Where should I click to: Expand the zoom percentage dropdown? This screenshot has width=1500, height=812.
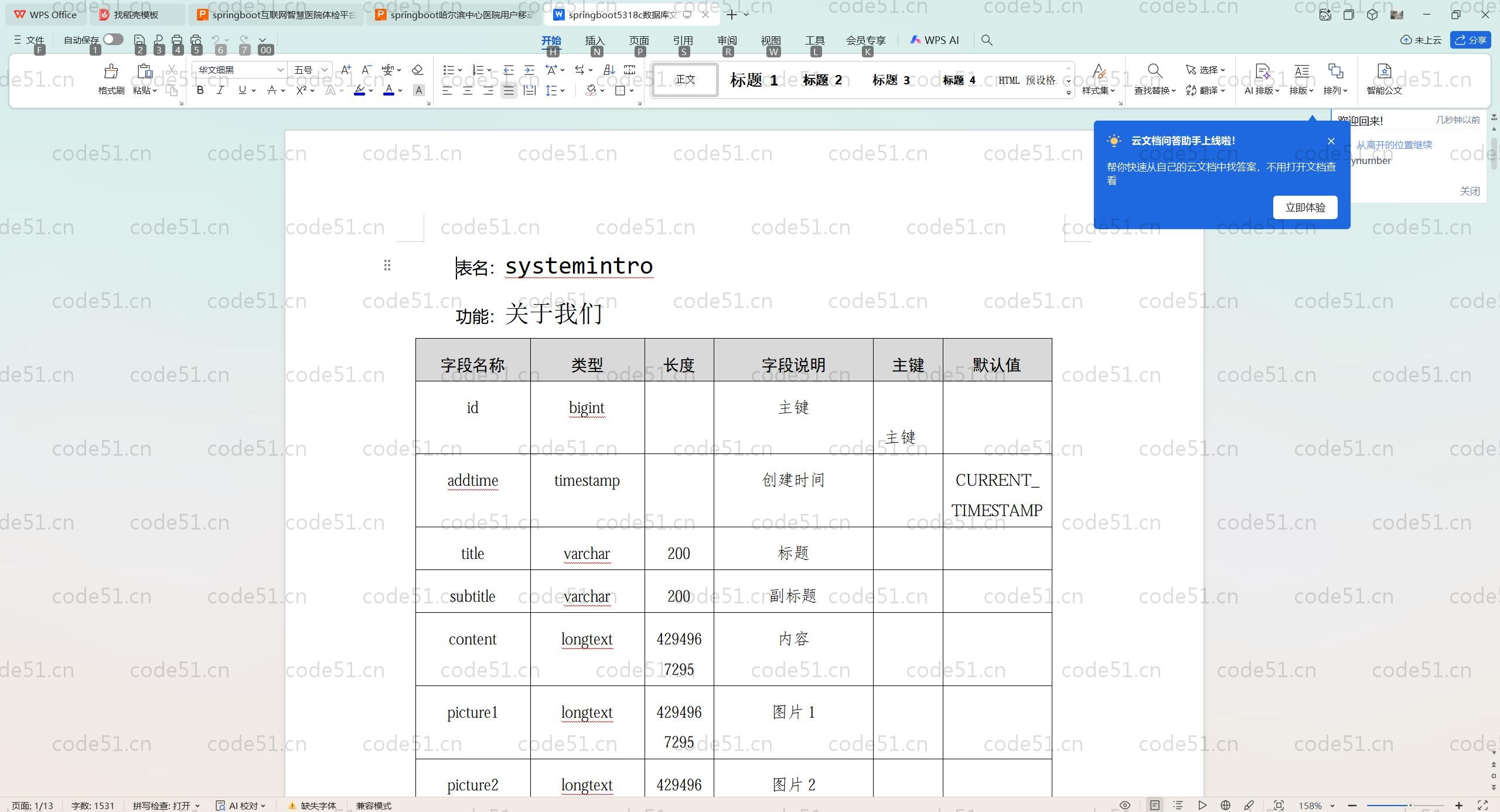pyautogui.click(x=1332, y=806)
